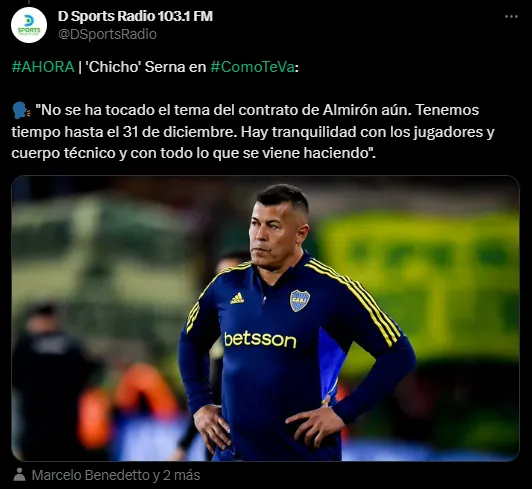Open the #AHORA hashtag
532x489 pixels.
(43, 67)
